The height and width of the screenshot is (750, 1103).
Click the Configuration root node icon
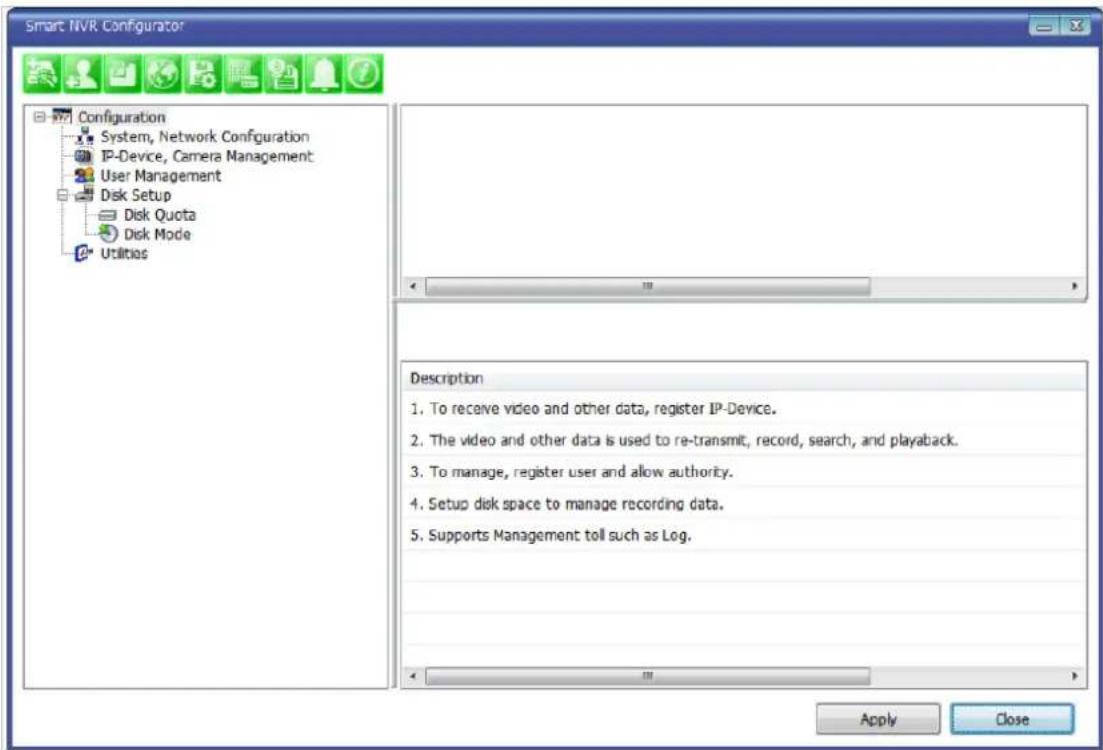(62, 116)
